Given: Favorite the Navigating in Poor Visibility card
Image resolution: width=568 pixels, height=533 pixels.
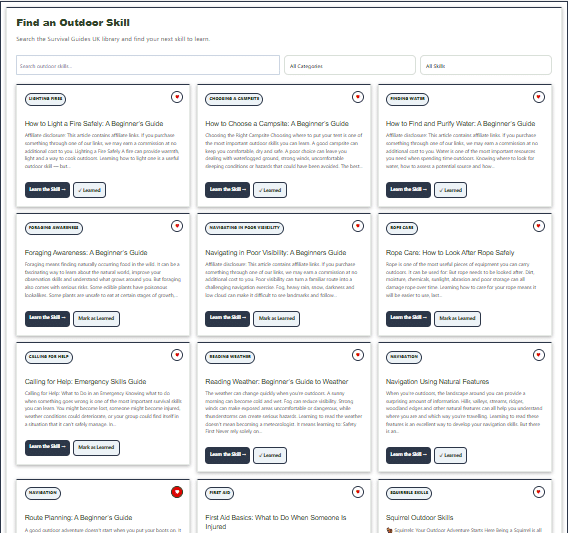Looking at the screenshot, I should pyautogui.click(x=358, y=226).
